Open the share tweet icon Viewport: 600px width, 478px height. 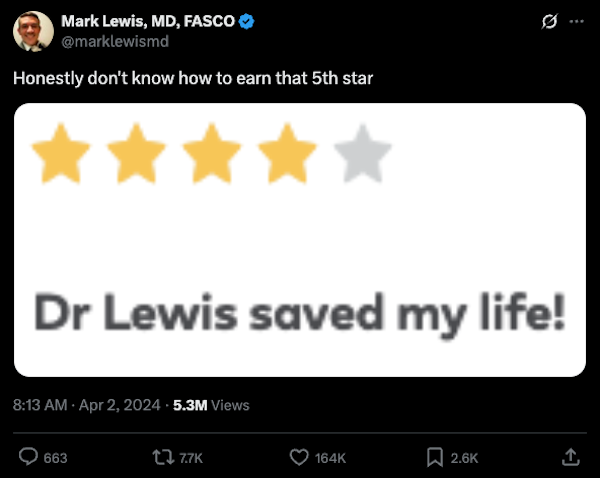pyautogui.click(x=571, y=457)
